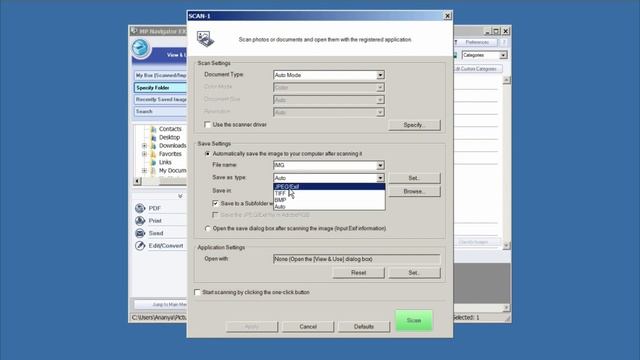This screenshot has width=640, height=360.
Task: Expand the Favorites folder node
Action: [x=144, y=154]
